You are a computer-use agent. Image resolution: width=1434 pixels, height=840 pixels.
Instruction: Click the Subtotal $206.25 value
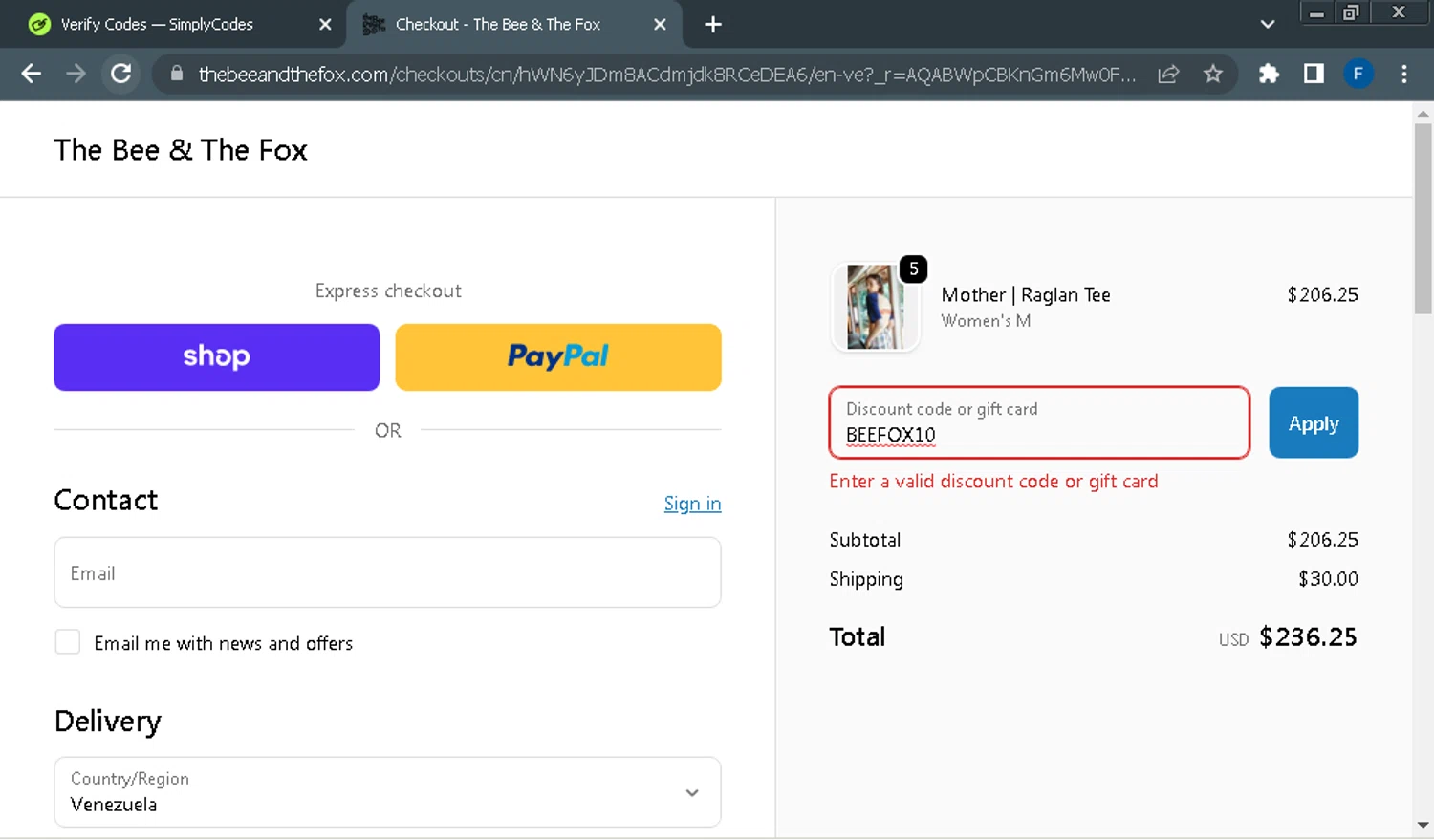[1322, 540]
